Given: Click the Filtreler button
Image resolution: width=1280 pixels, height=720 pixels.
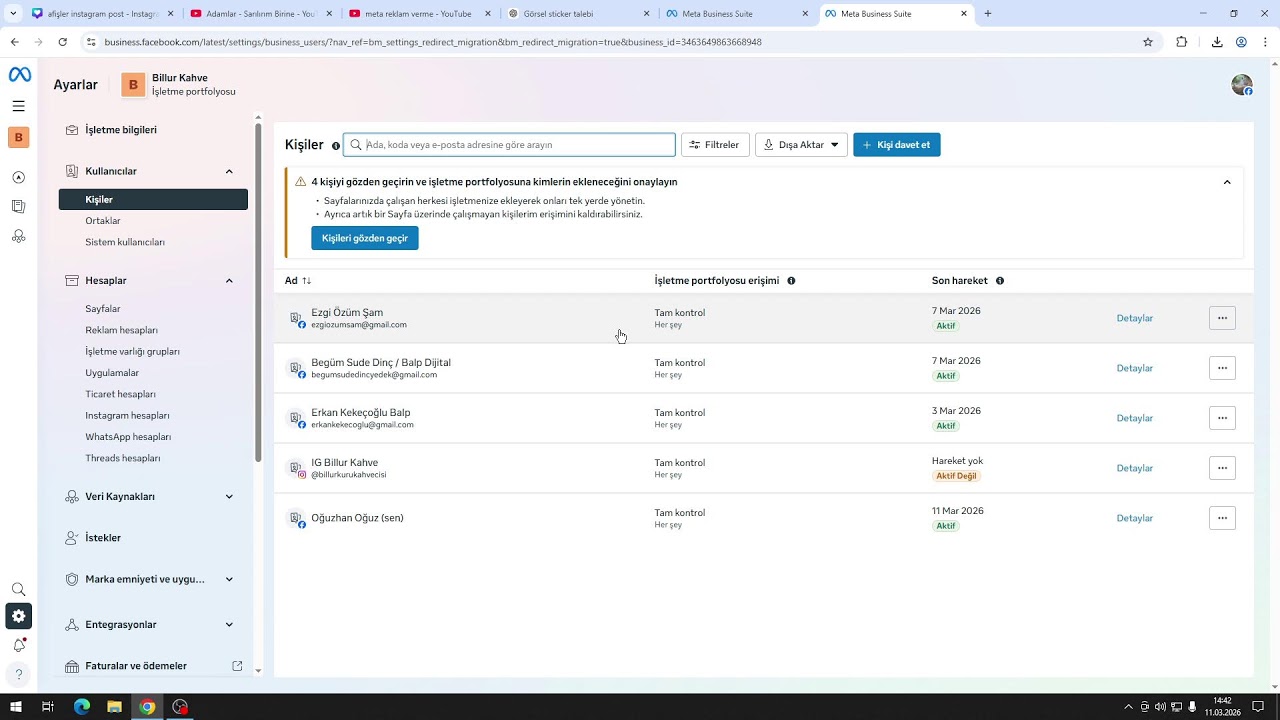Looking at the screenshot, I should (715, 145).
